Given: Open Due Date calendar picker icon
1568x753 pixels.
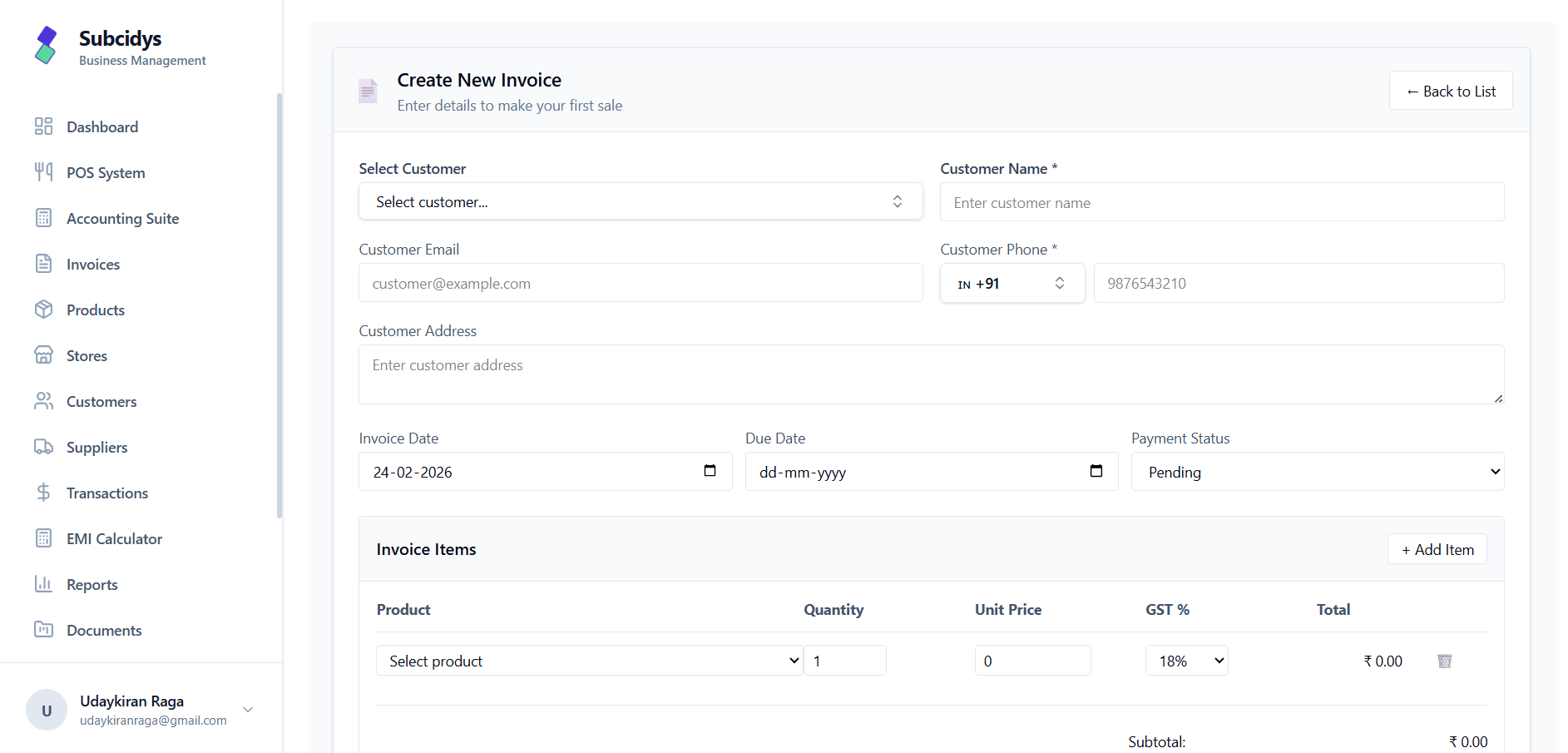Looking at the screenshot, I should tap(1096, 471).
